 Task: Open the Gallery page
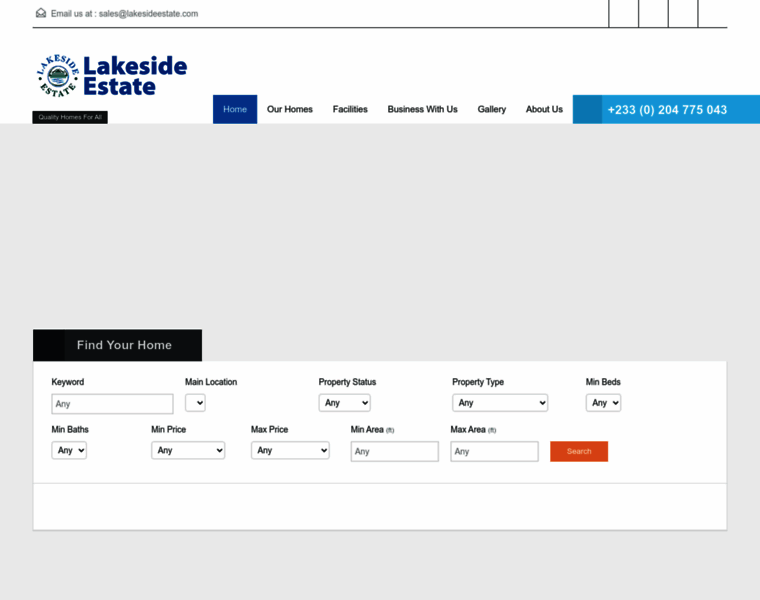(x=491, y=109)
